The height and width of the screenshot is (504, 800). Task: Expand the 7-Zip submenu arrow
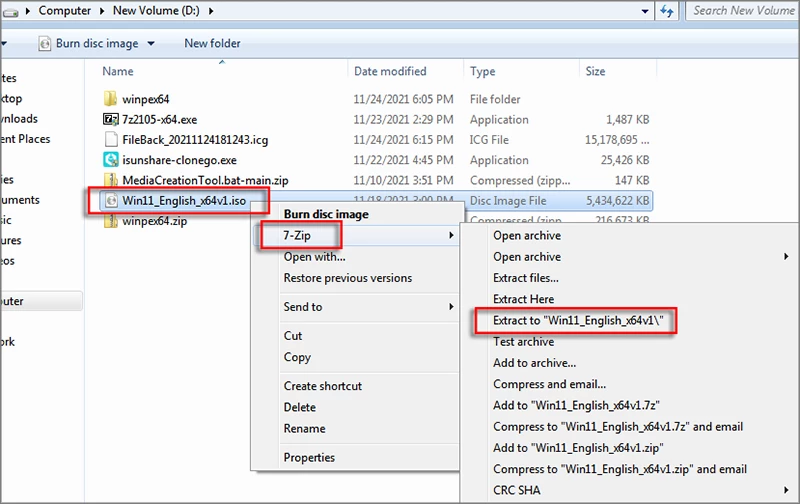[x=451, y=235]
